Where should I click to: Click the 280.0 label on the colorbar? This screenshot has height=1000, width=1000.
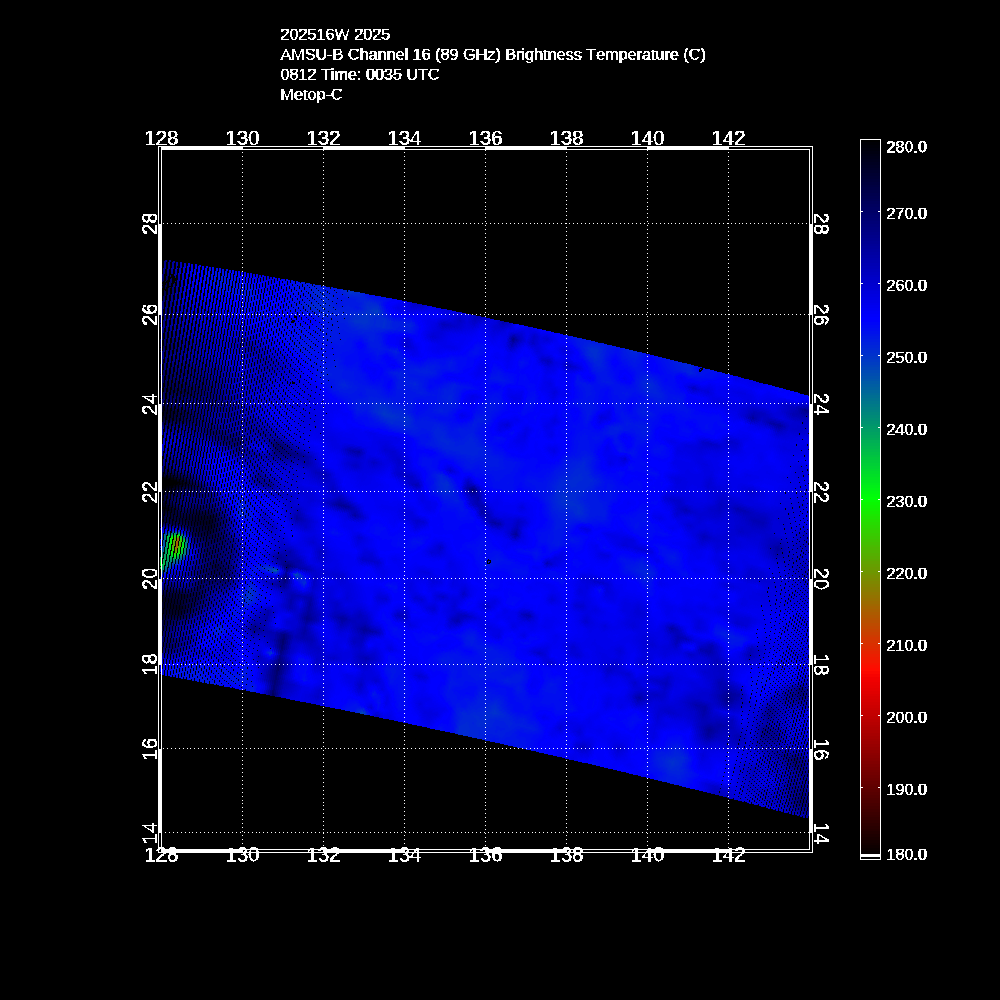click(x=906, y=147)
